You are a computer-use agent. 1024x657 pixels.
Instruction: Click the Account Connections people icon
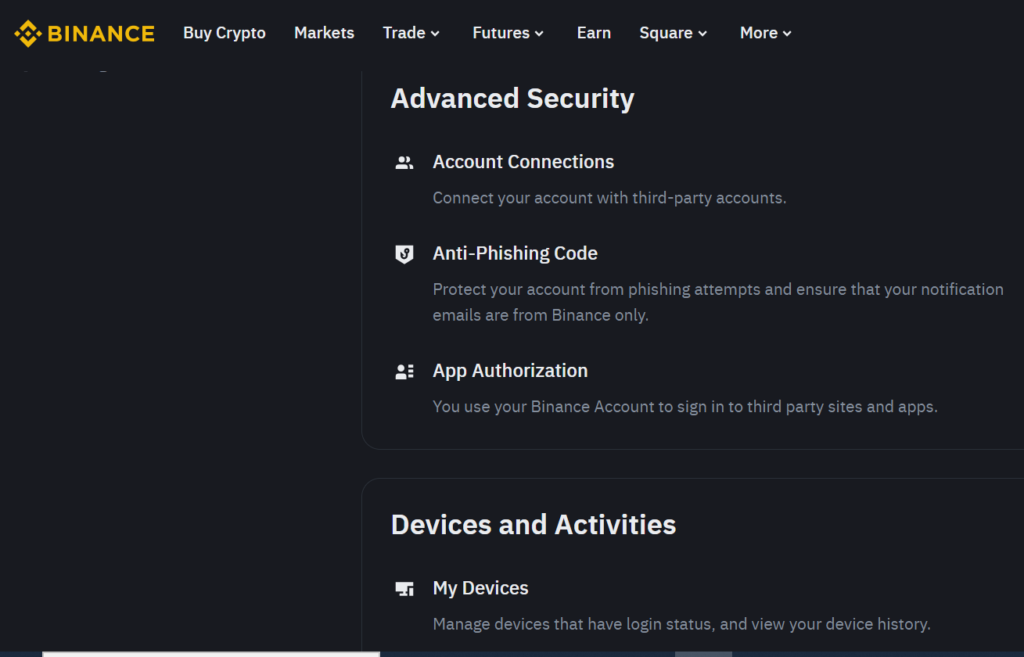(405, 161)
